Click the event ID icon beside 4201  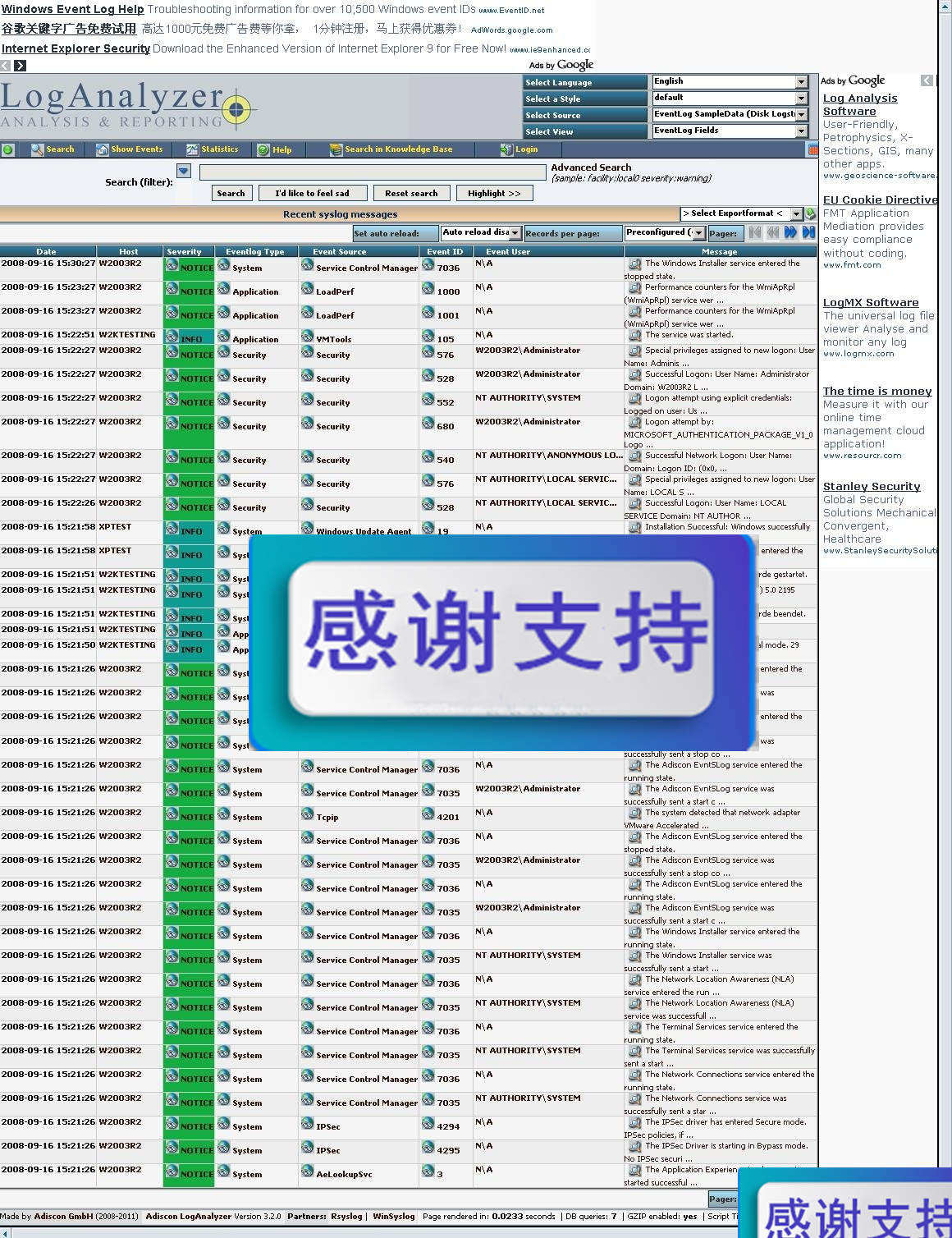pyautogui.click(x=428, y=814)
